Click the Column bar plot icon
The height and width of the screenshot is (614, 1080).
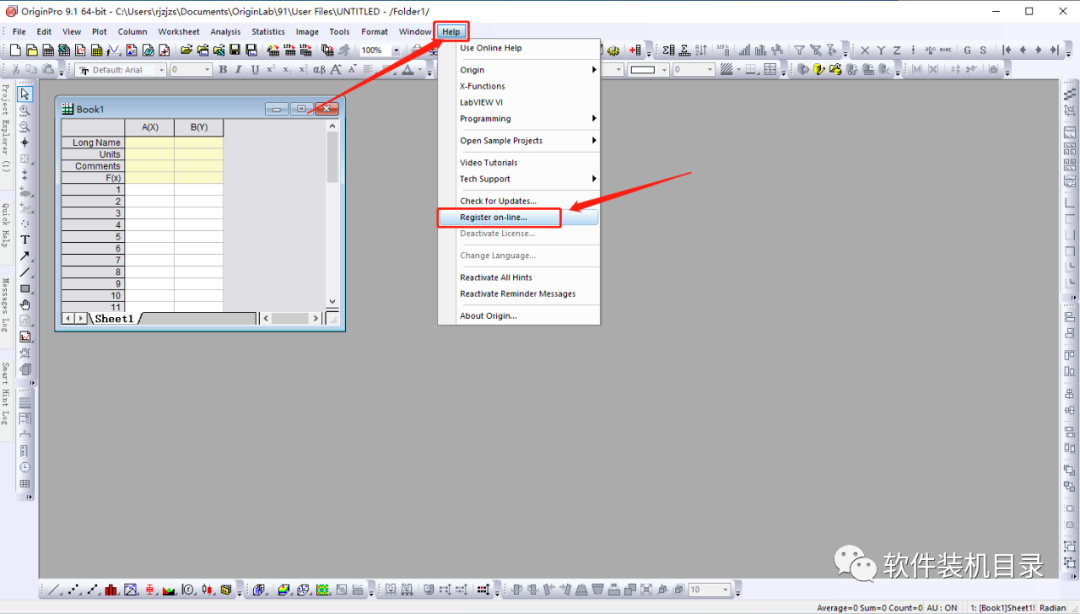coord(110,590)
